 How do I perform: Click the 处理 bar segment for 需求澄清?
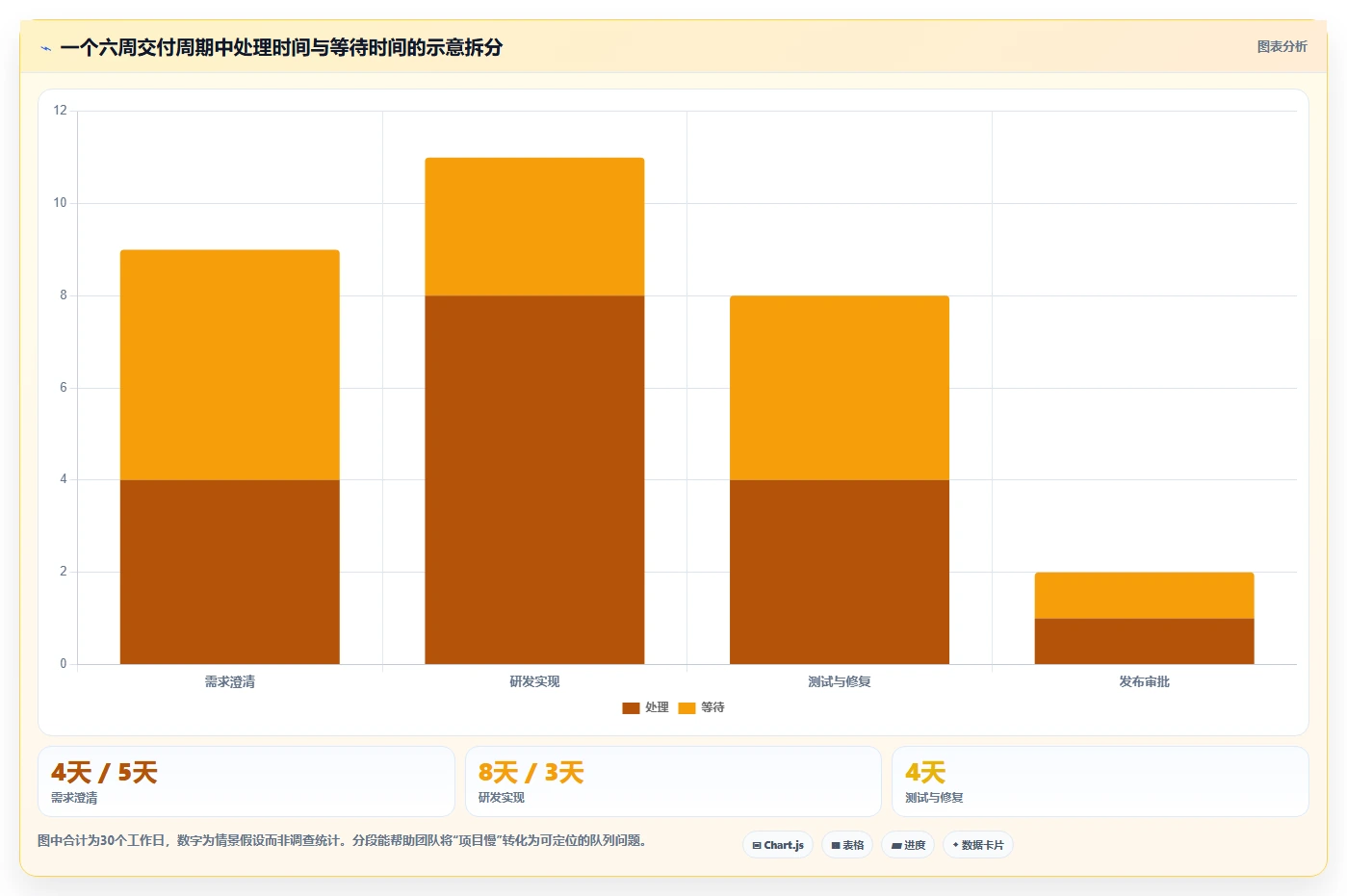tap(230, 572)
